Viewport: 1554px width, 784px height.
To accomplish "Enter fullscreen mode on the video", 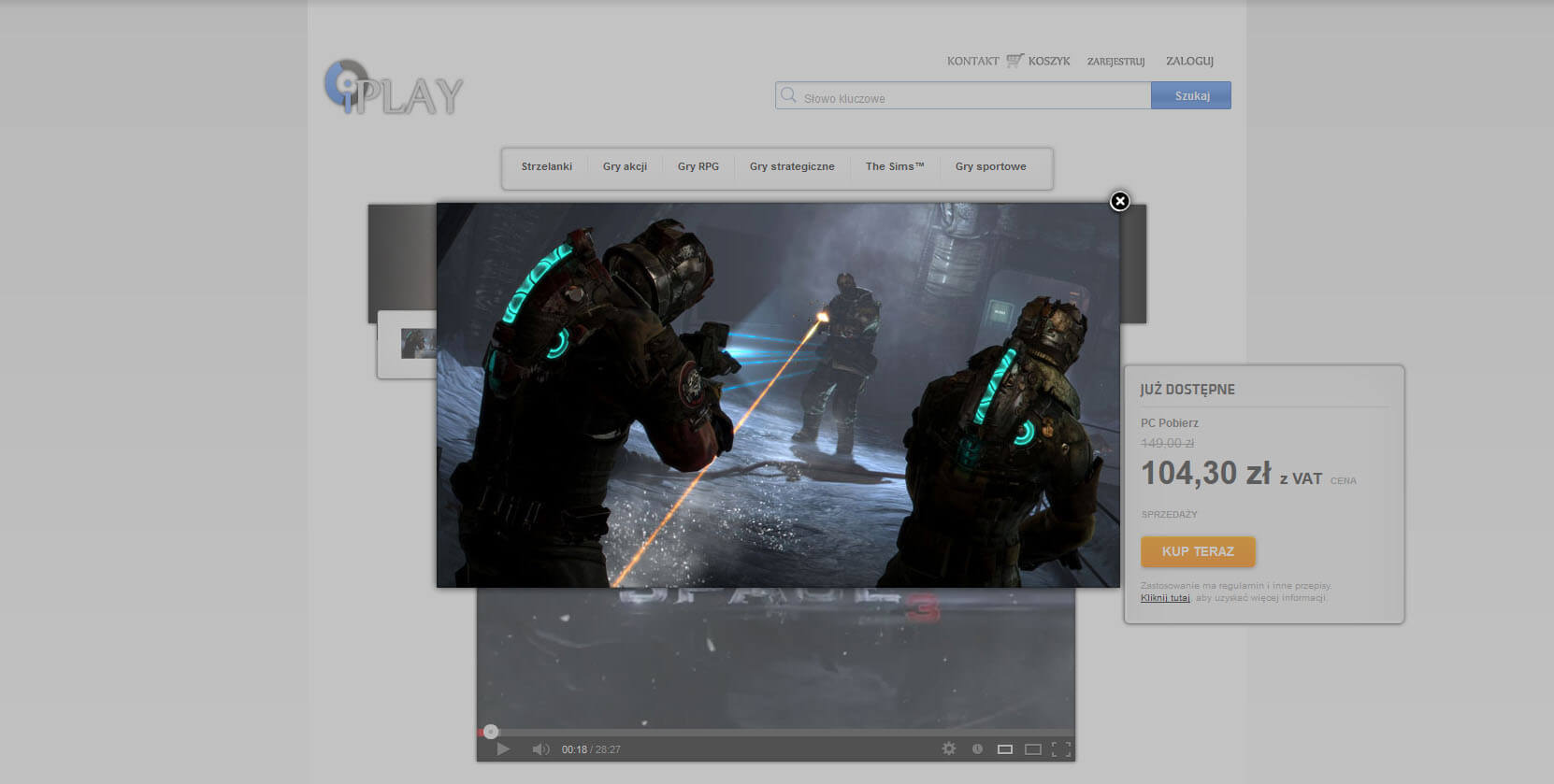I will (x=1061, y=748).
